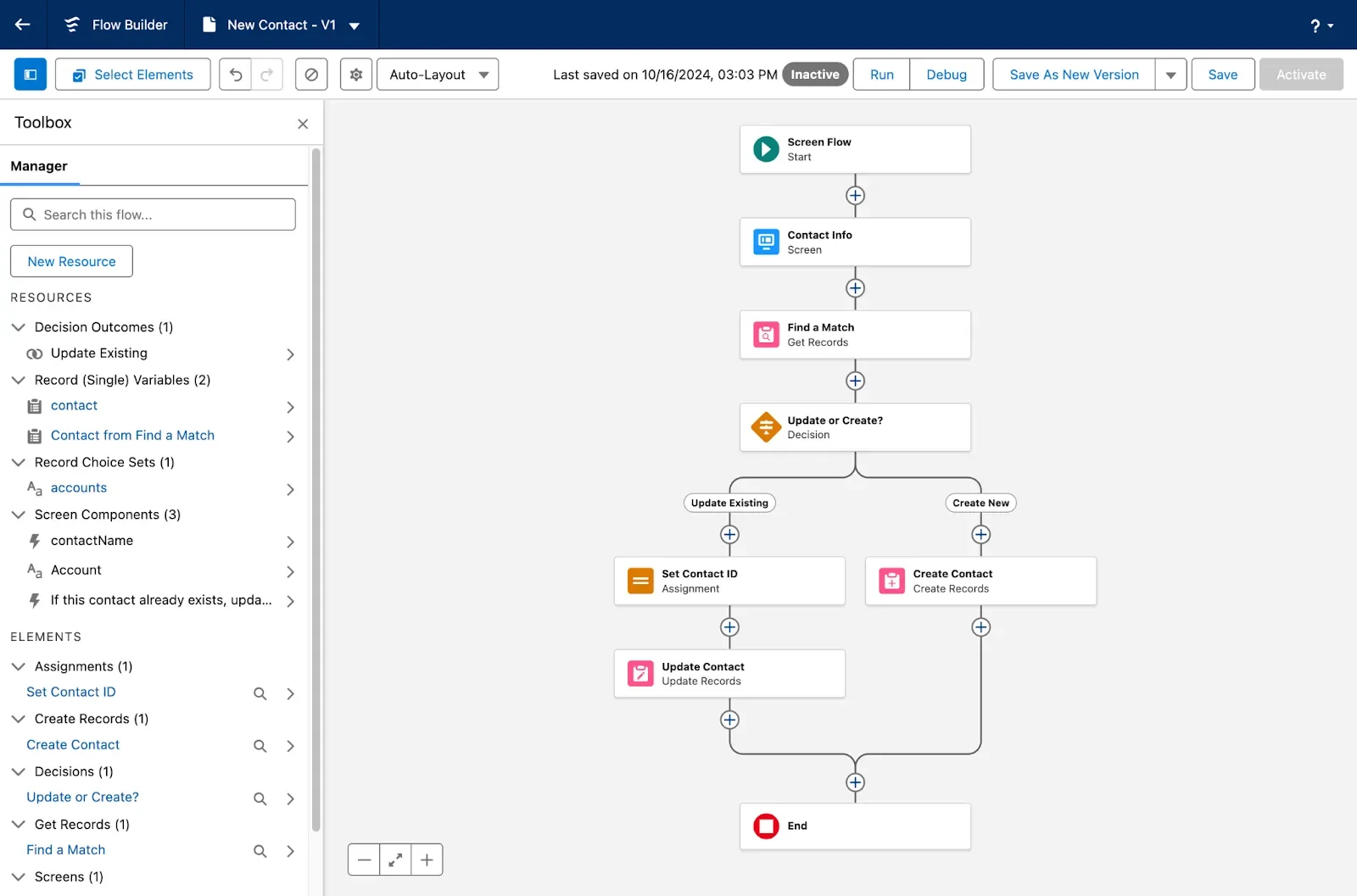Collapse Create Records section
This screenshot has height=896, width=1357.
[x=18, y=719]
